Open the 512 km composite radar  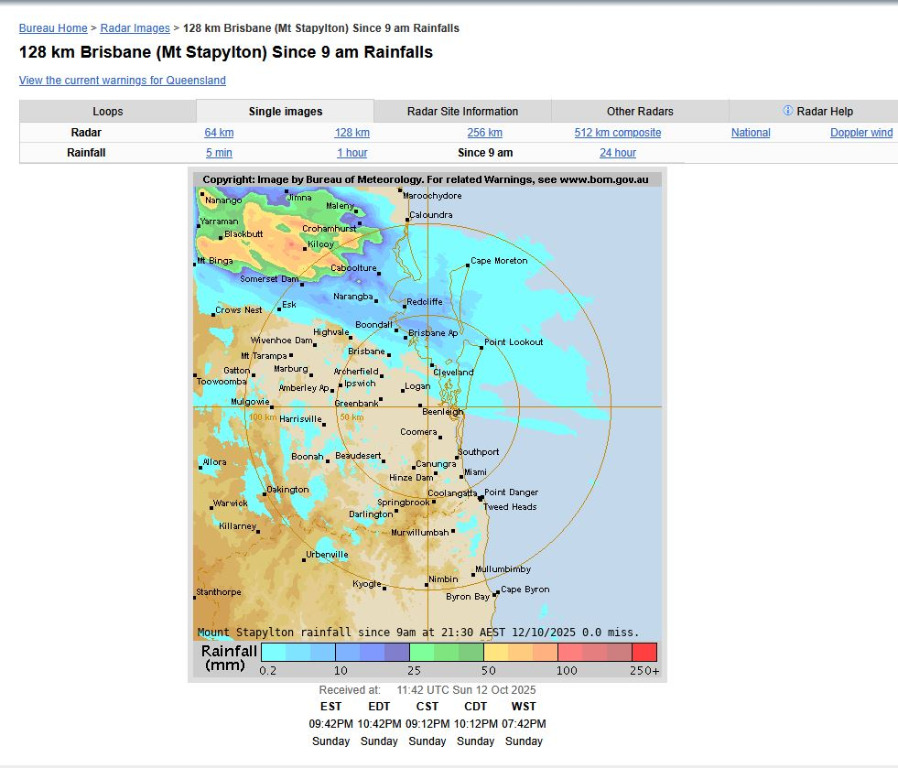click(x=617, y=133)
